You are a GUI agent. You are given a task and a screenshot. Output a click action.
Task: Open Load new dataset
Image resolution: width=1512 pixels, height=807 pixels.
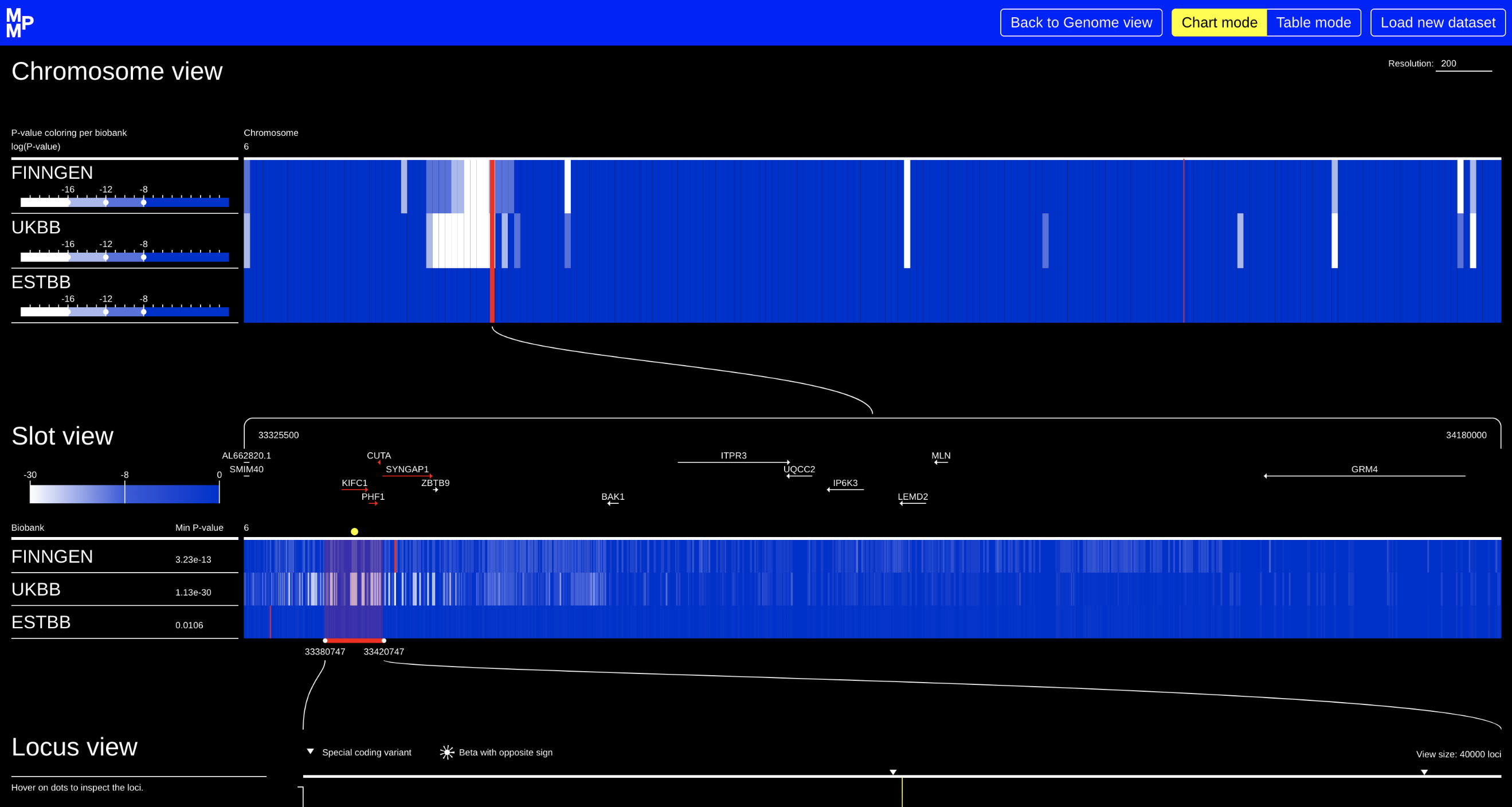coord(1437,22)
